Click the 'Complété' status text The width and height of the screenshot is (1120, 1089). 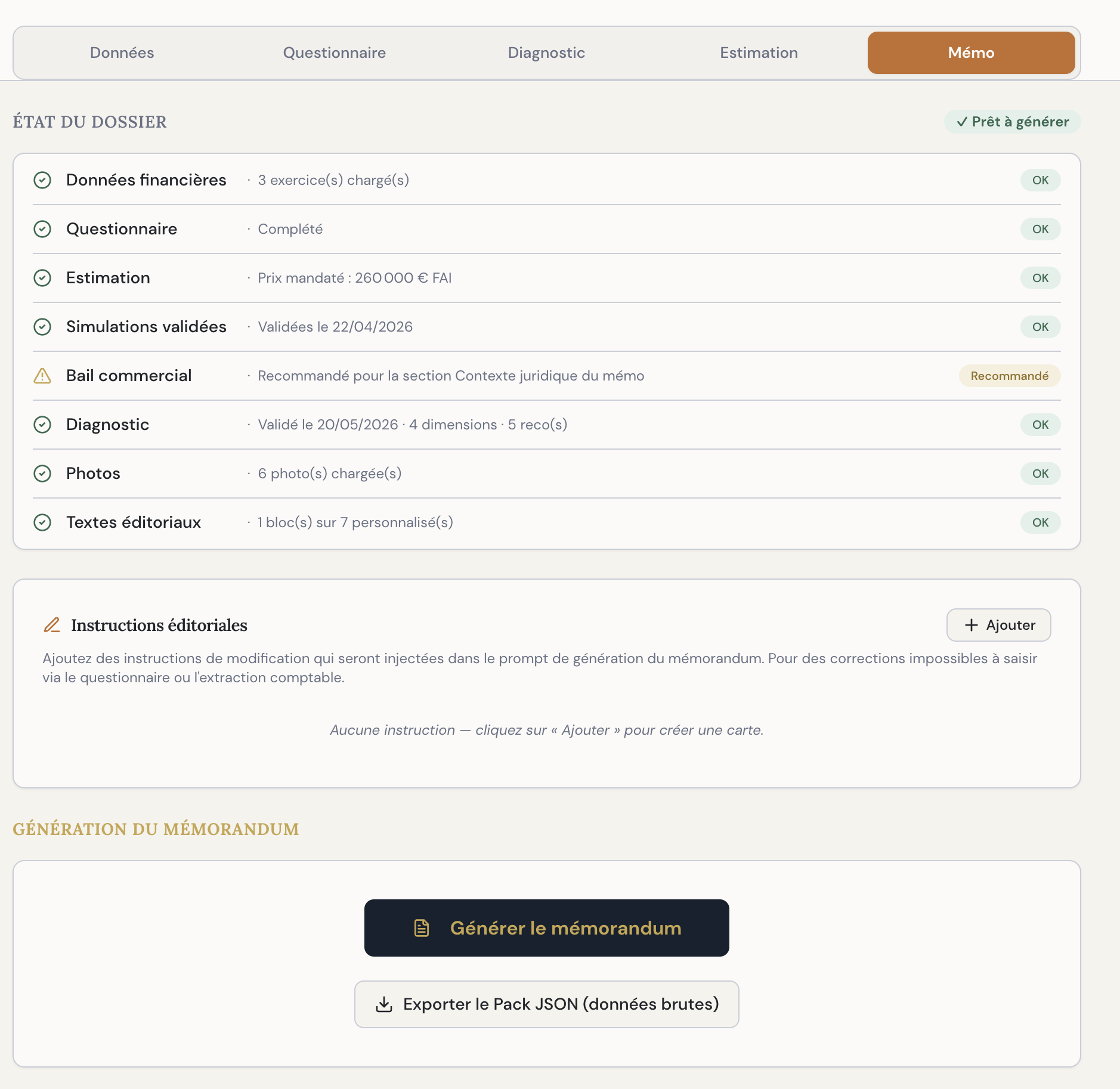(x=290, y=229)
